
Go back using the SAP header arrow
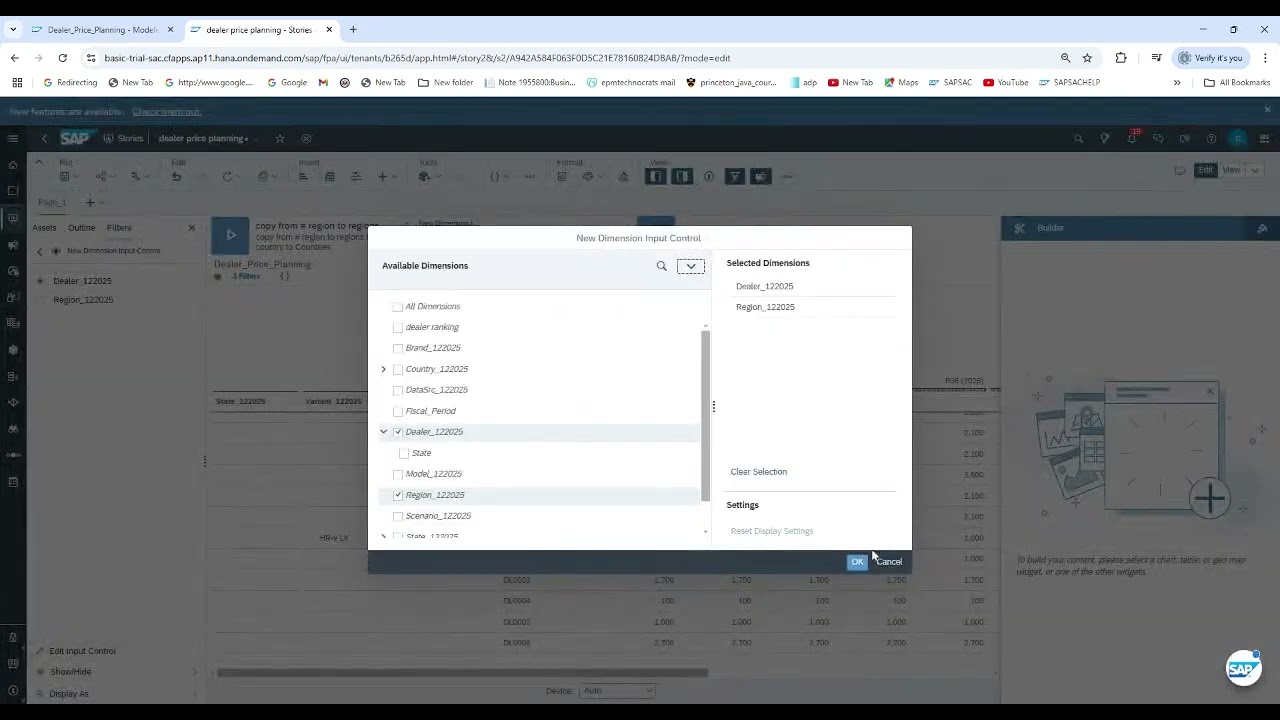(44, 139)
